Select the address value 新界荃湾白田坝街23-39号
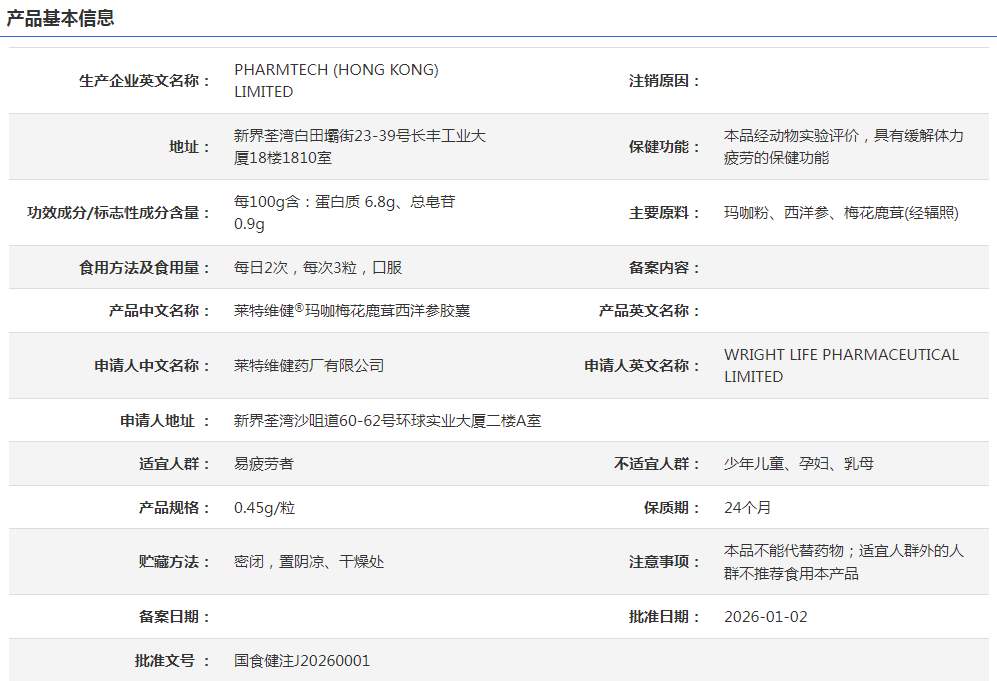This screenshot has height=681, width=997. pos(359,146)
